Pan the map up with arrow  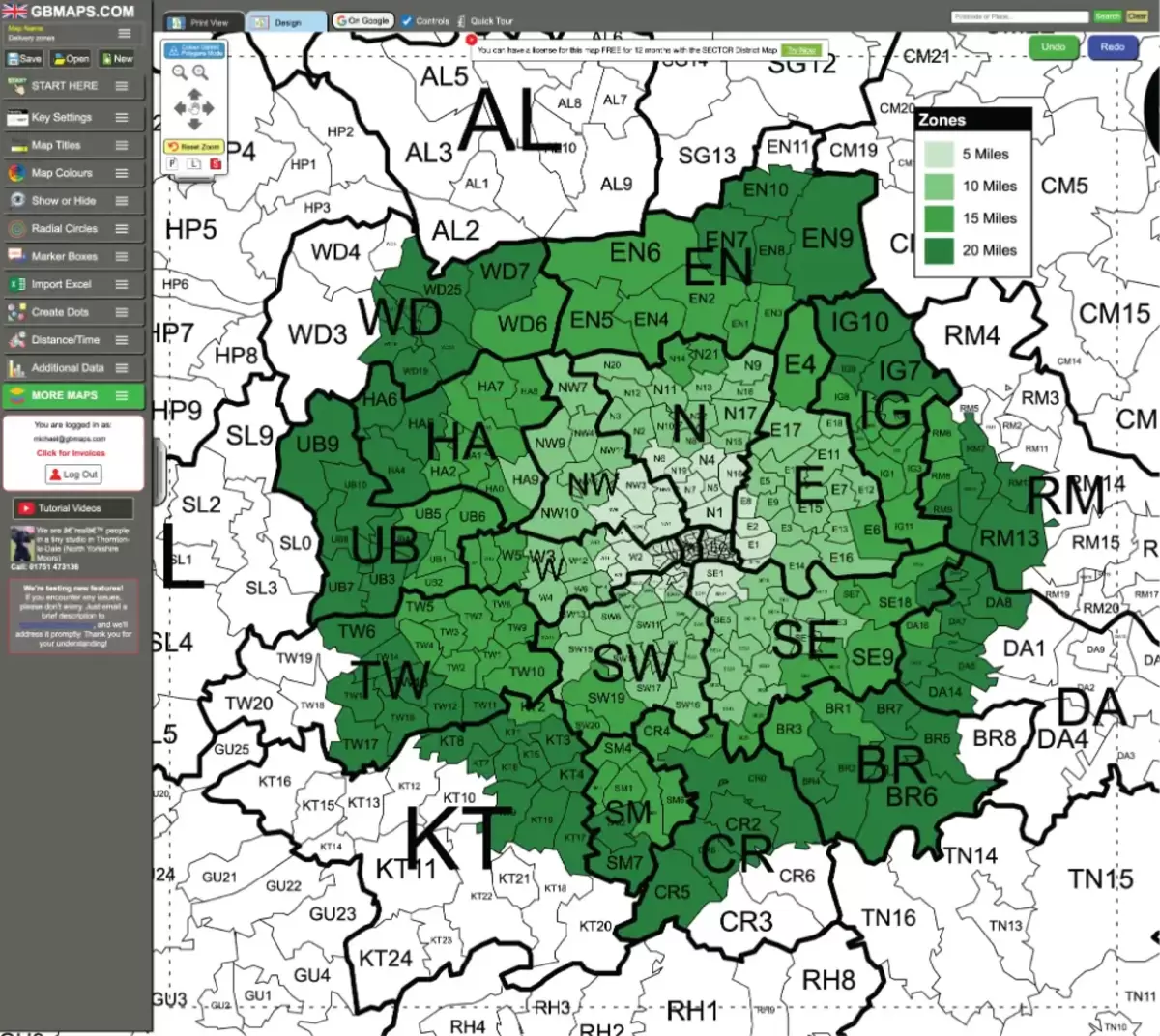tap(194, 94)
